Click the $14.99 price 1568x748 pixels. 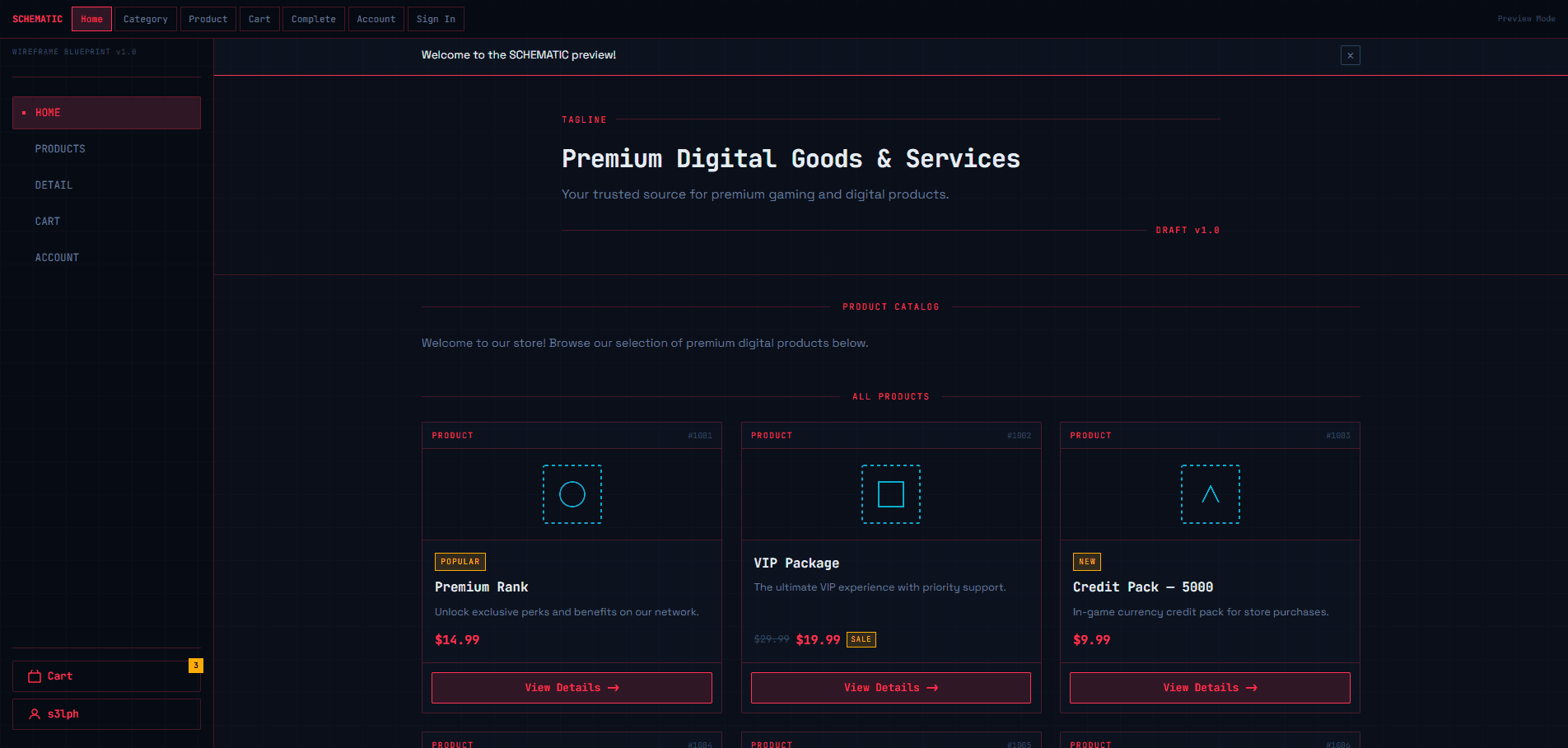(457, 640)
